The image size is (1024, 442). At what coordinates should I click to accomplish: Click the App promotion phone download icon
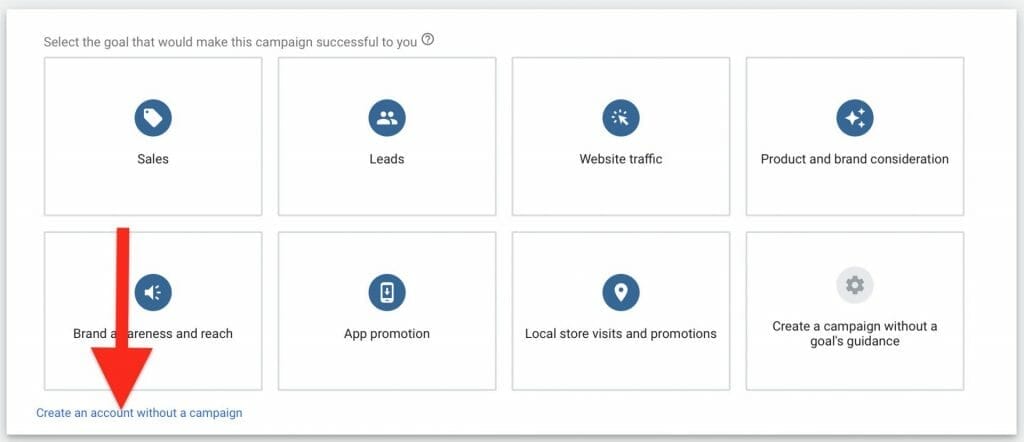coord(386,292)
